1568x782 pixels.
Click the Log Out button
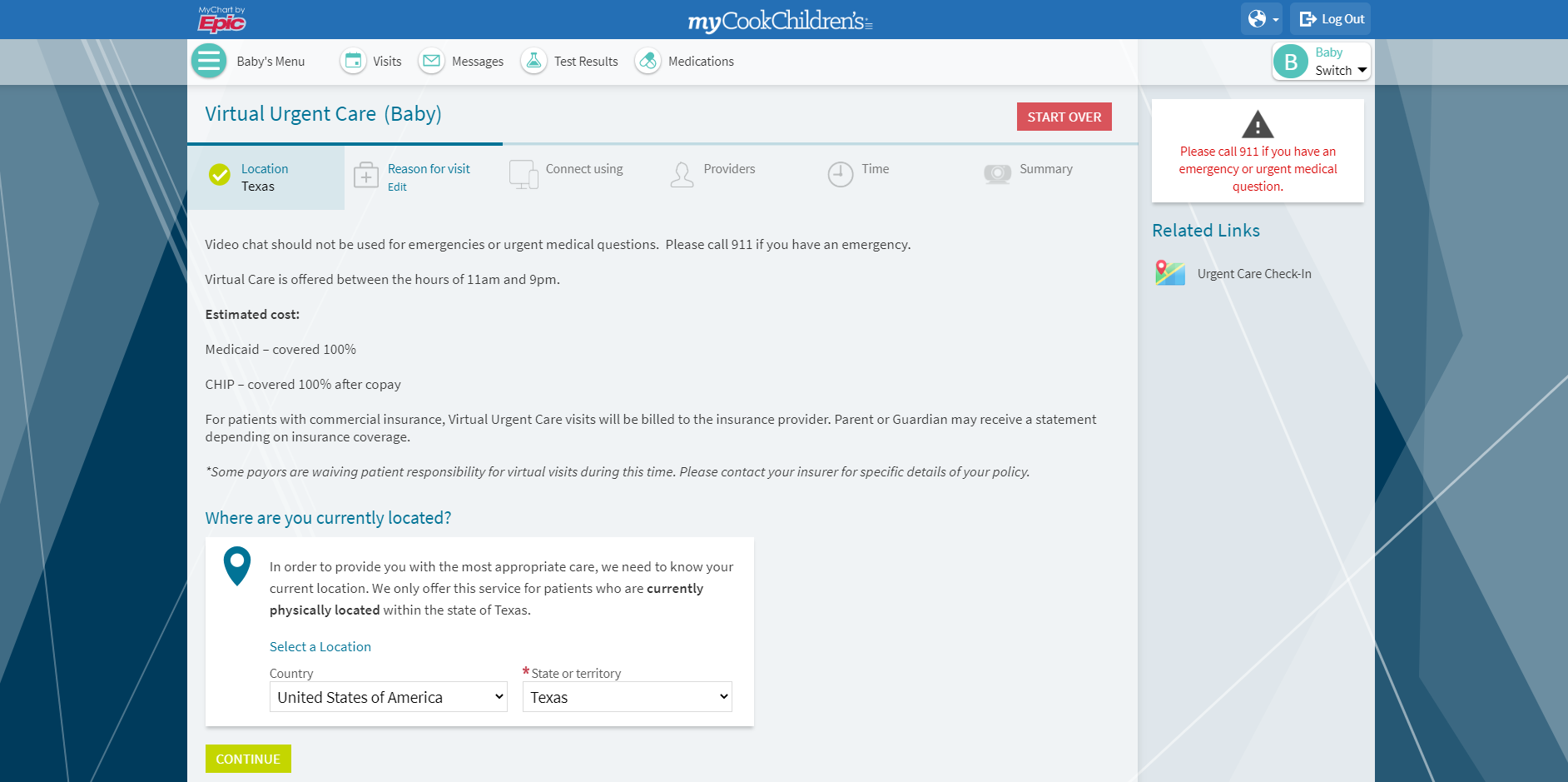[1331, 19]
